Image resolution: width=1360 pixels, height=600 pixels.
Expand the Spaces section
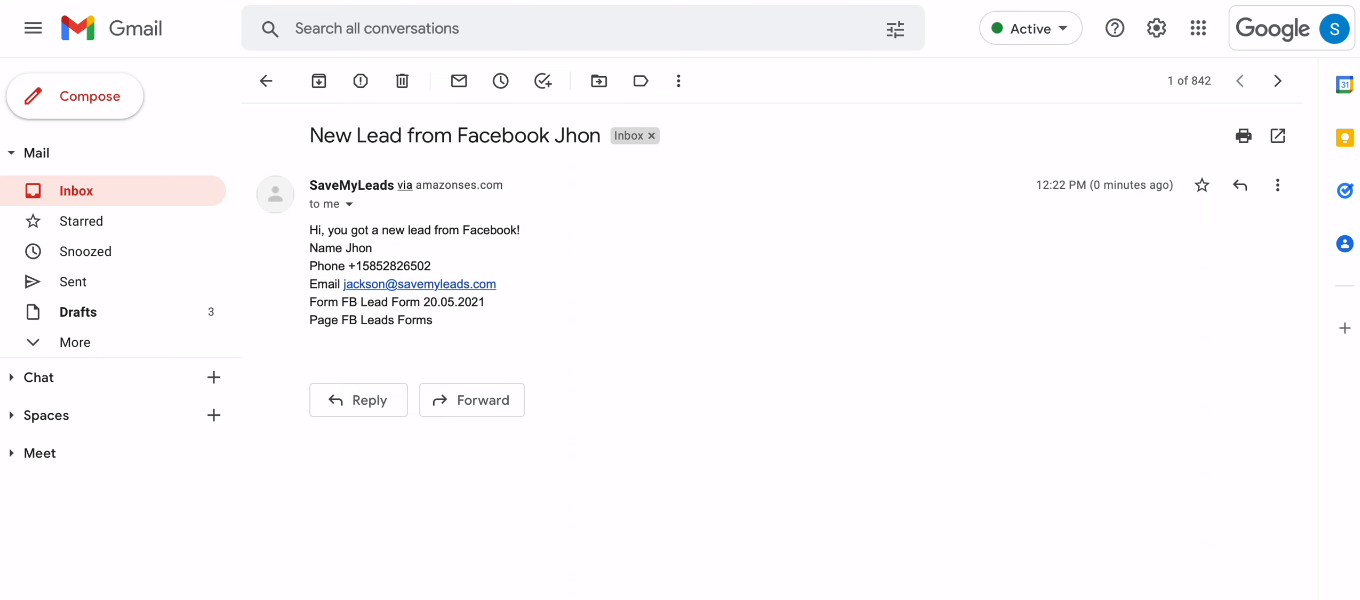click(11, 415)
